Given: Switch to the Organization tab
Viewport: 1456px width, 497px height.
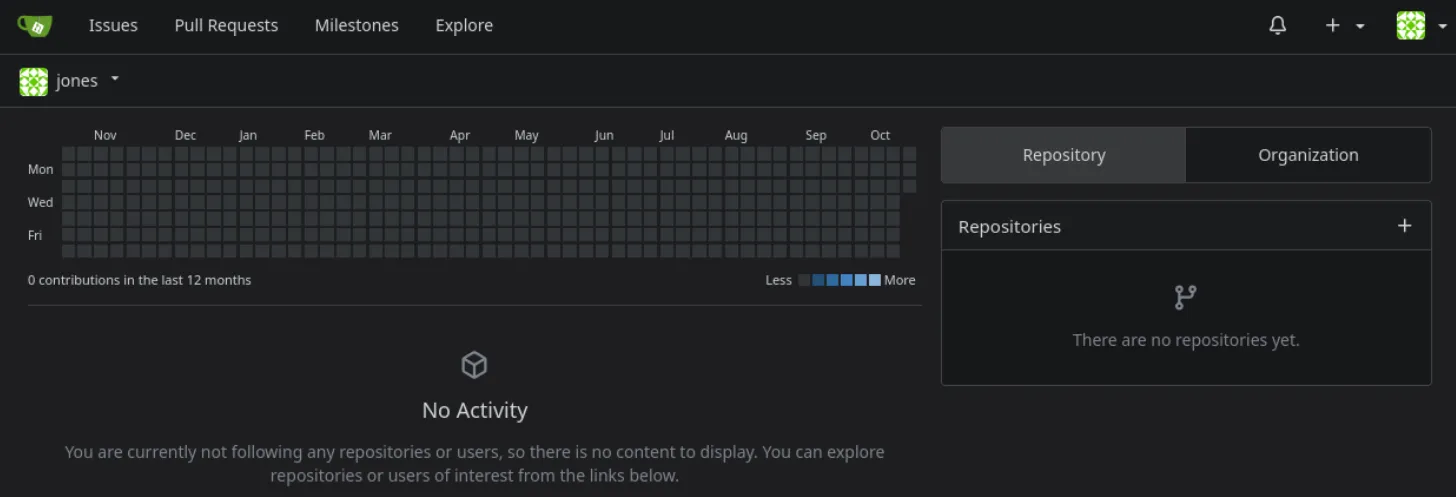Looking at the screenshot, I should tap(1308, 155).
